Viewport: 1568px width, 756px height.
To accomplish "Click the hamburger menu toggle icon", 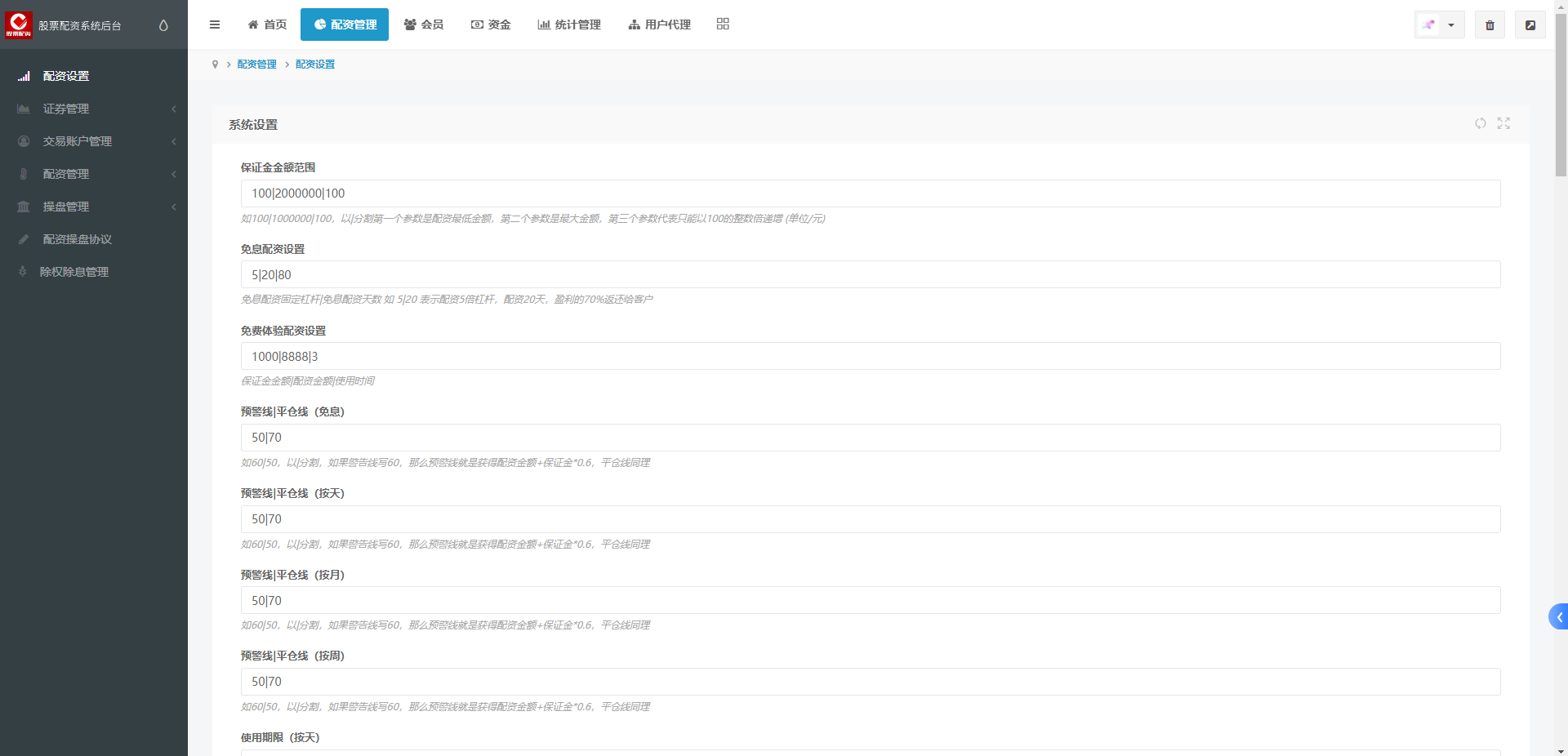I will coord(215,24).
